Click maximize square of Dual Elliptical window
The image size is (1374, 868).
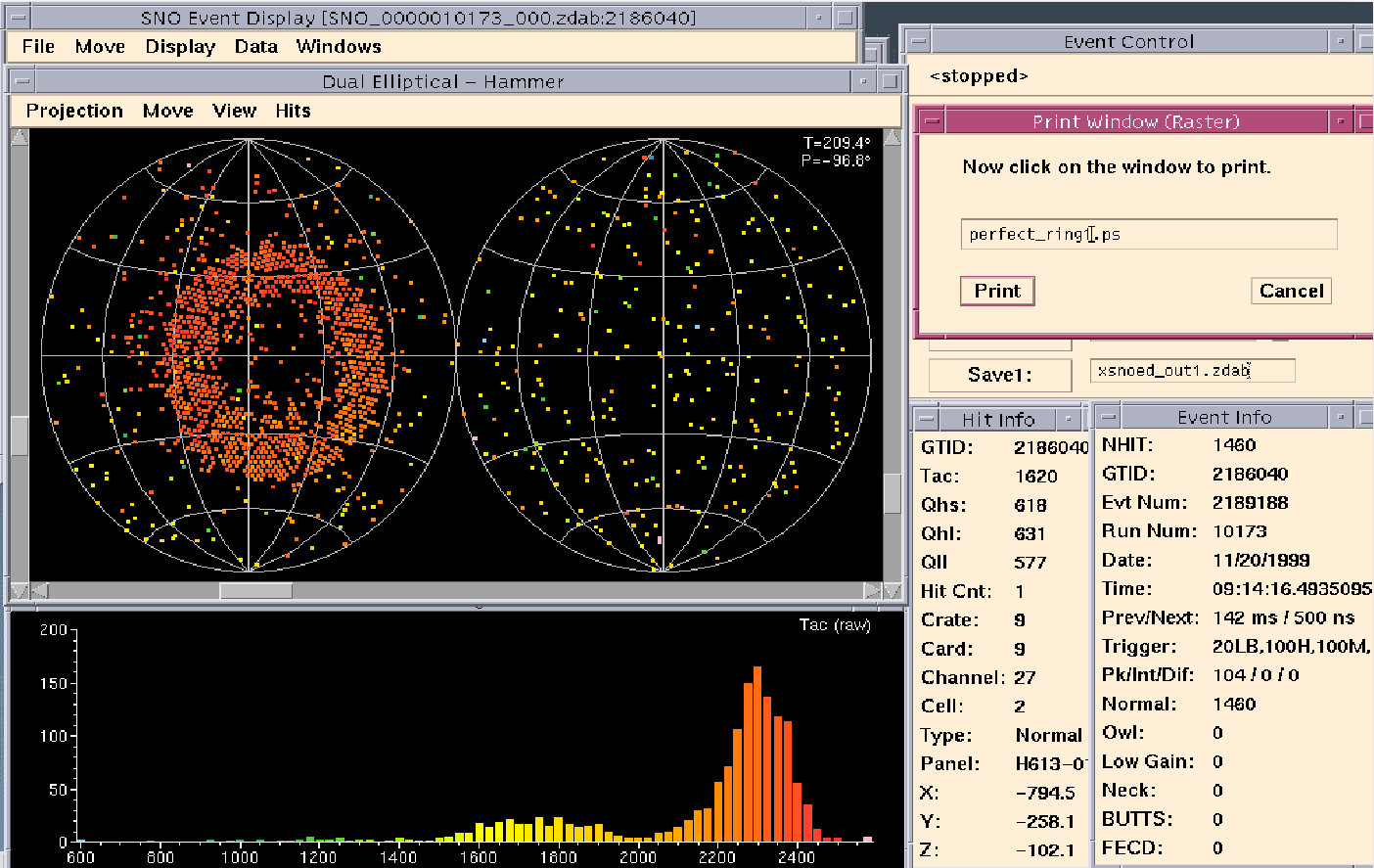coord(890,81)
